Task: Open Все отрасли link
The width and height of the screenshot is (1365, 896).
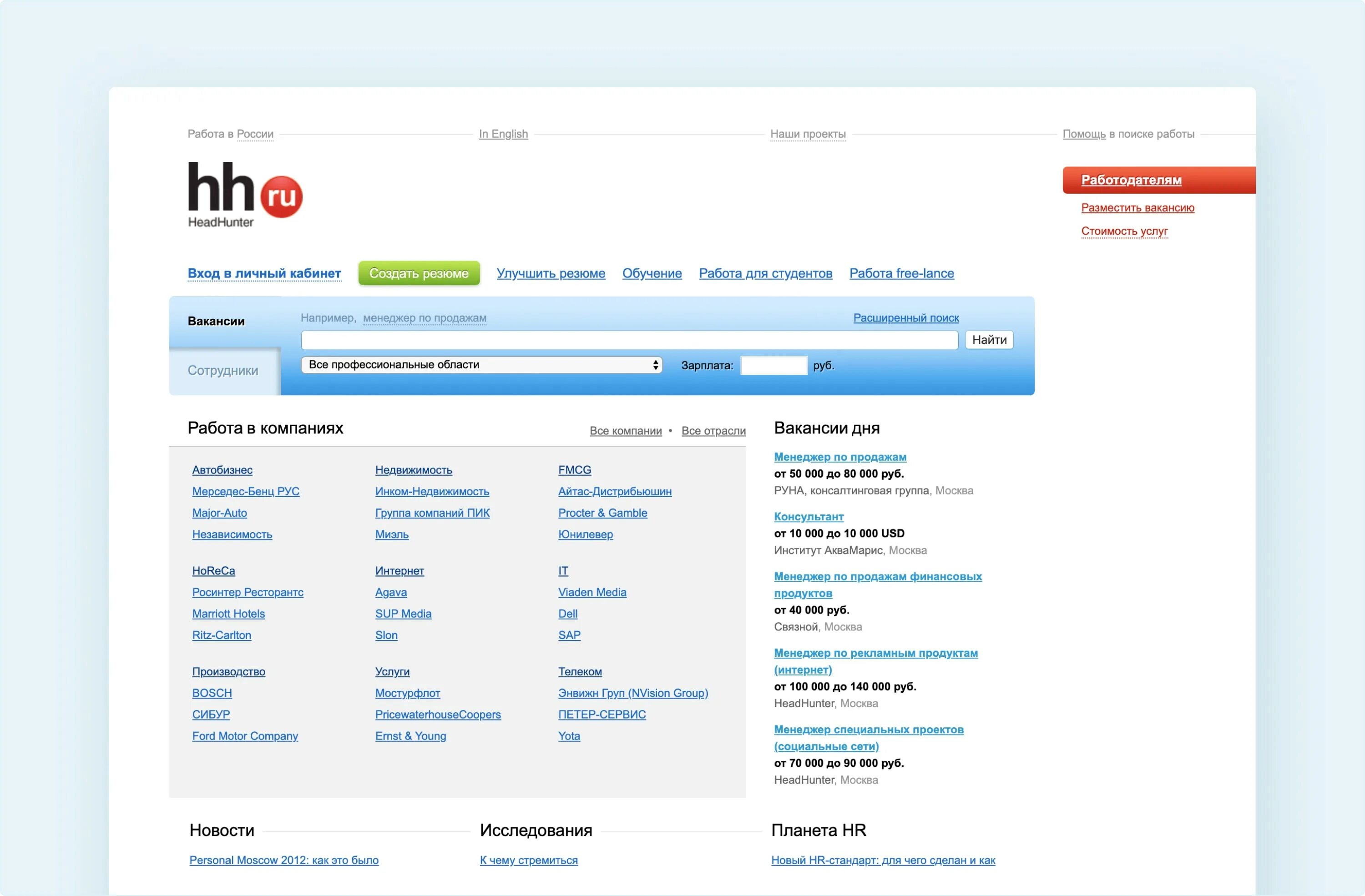Action: click(x=713, y=431)
